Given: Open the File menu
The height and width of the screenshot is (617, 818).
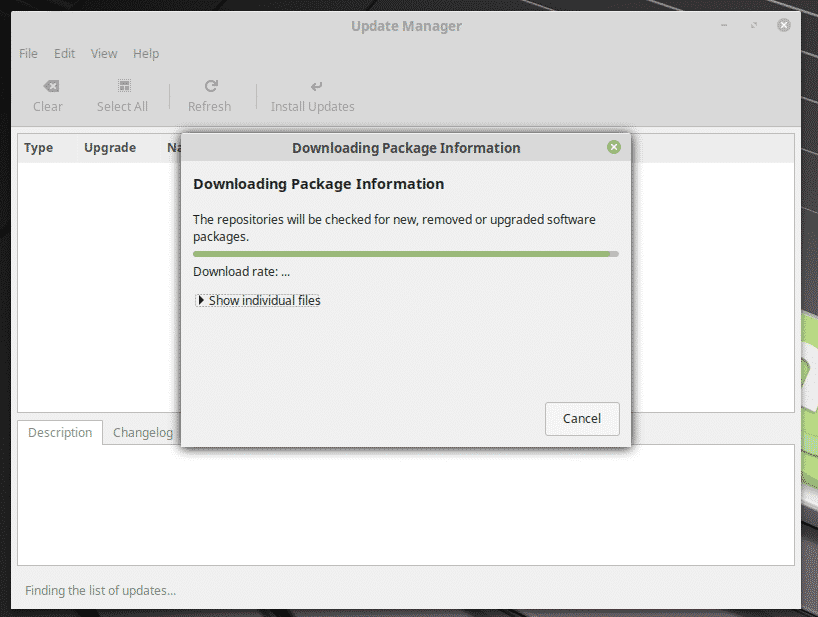Looking at the screenshot, I should [28, 54].
